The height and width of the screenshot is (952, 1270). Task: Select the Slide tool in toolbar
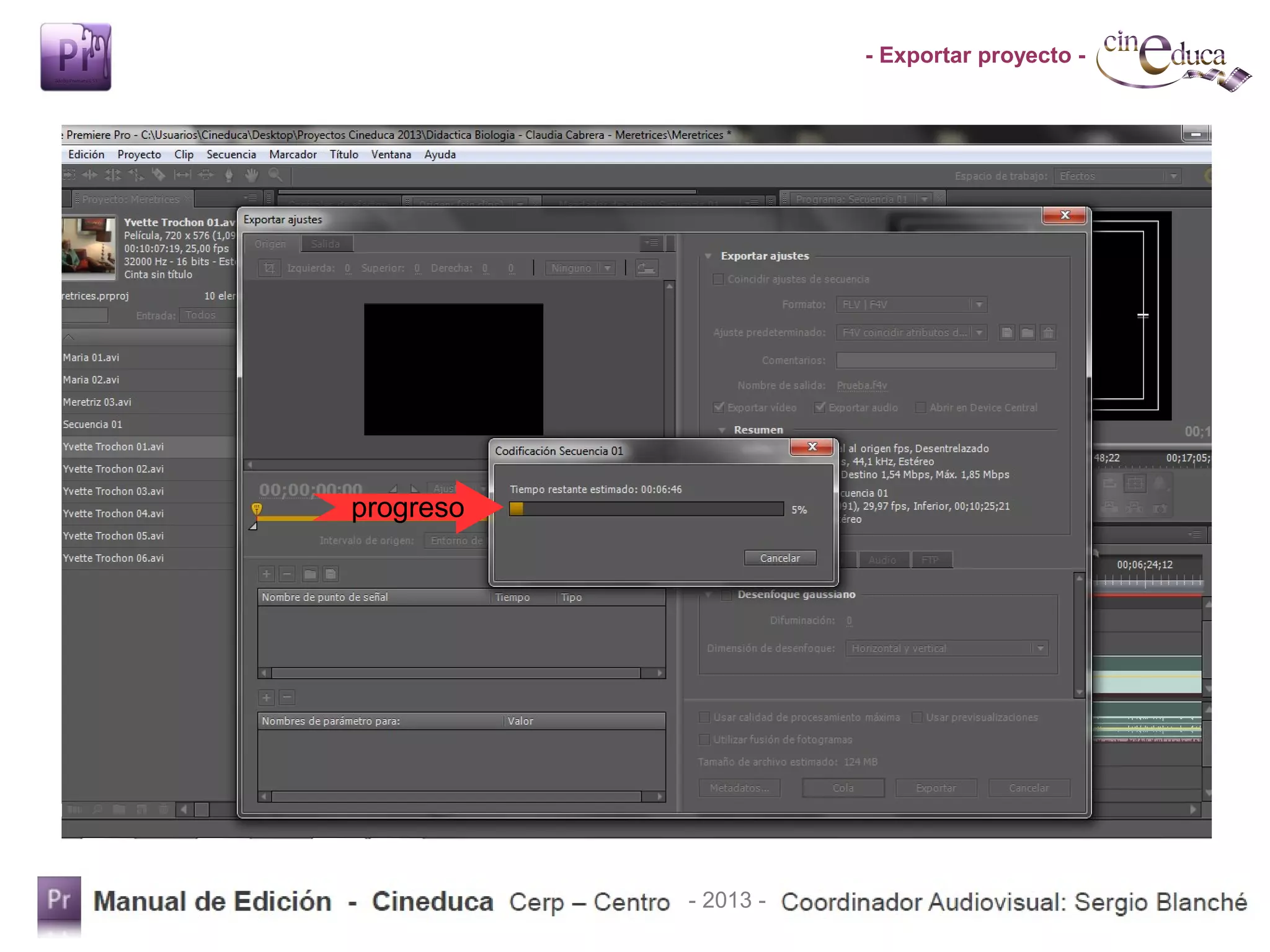pos(206,176)
